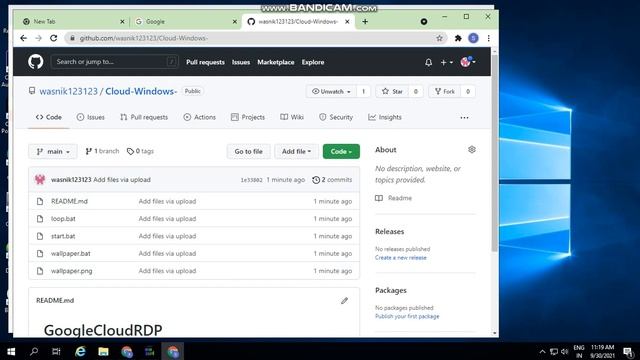Select the Security tab
640x360 pixels.
336,117
